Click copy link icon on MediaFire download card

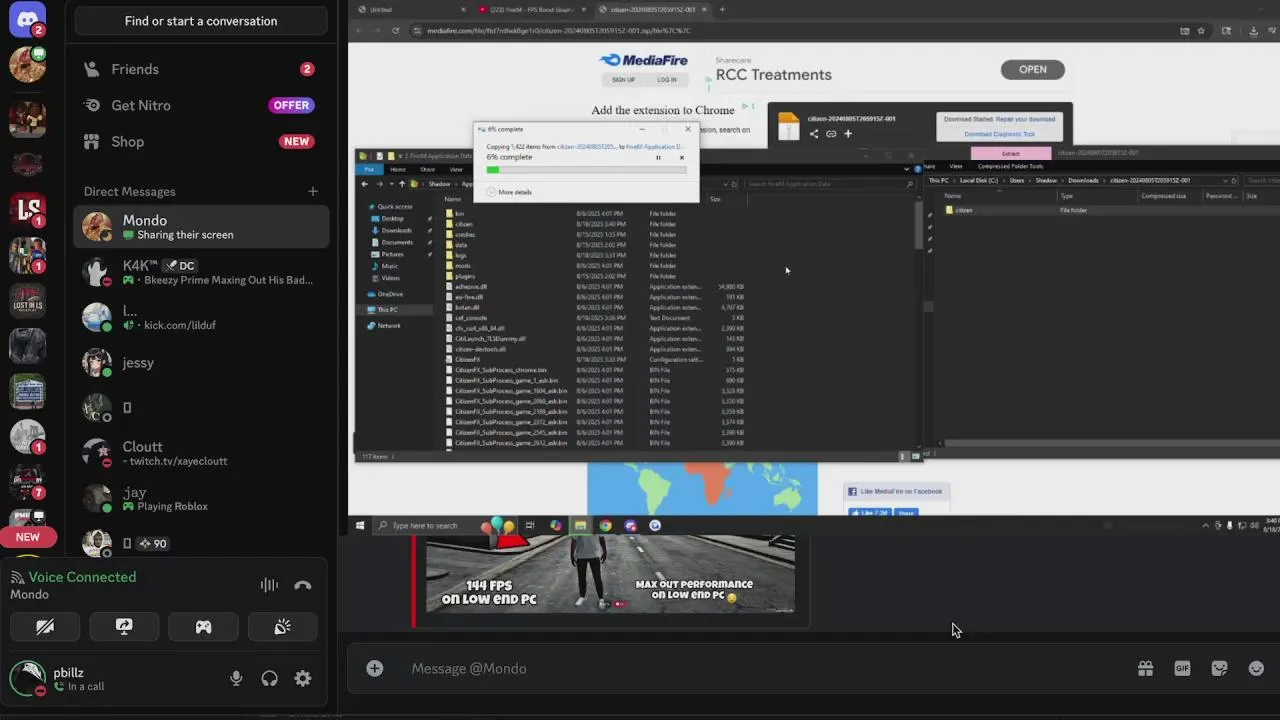pos(831,134)
